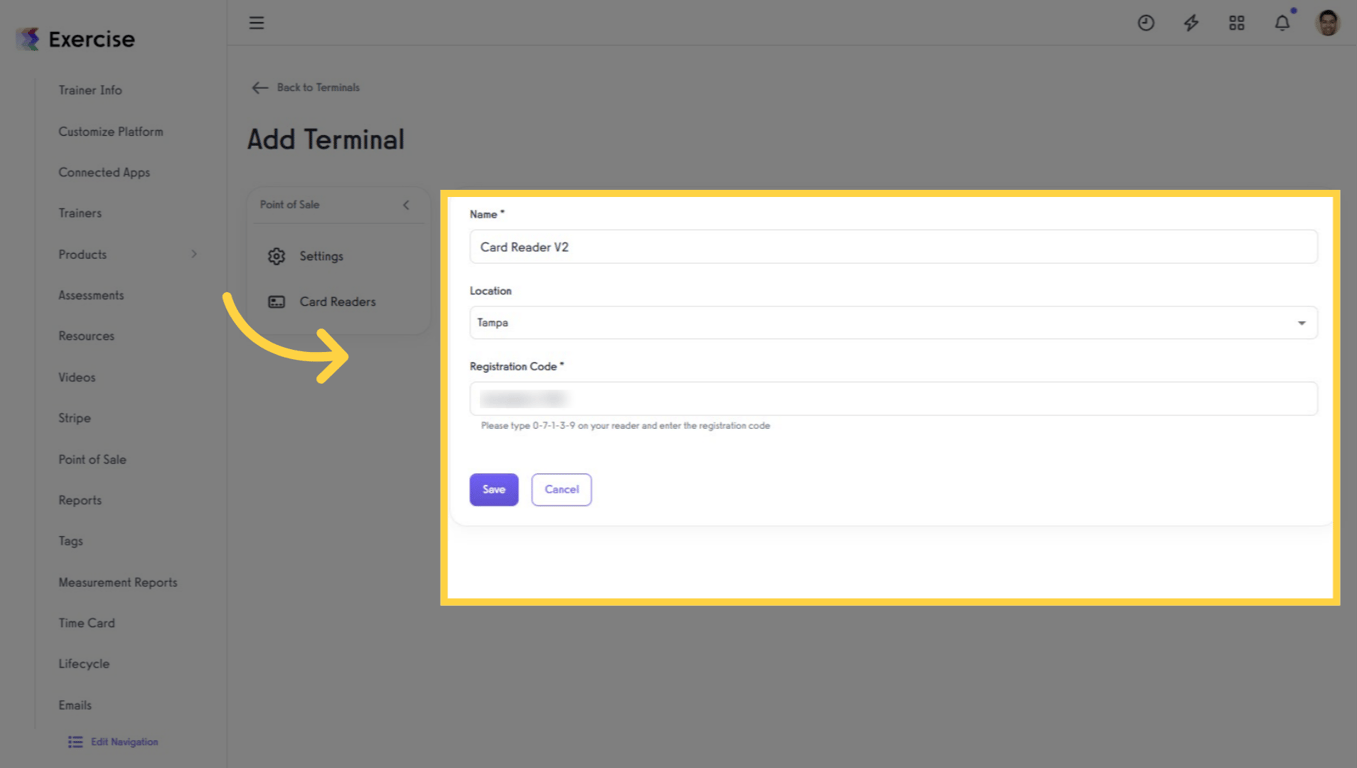Open the apps grid icon

[x=1237, y=22]
